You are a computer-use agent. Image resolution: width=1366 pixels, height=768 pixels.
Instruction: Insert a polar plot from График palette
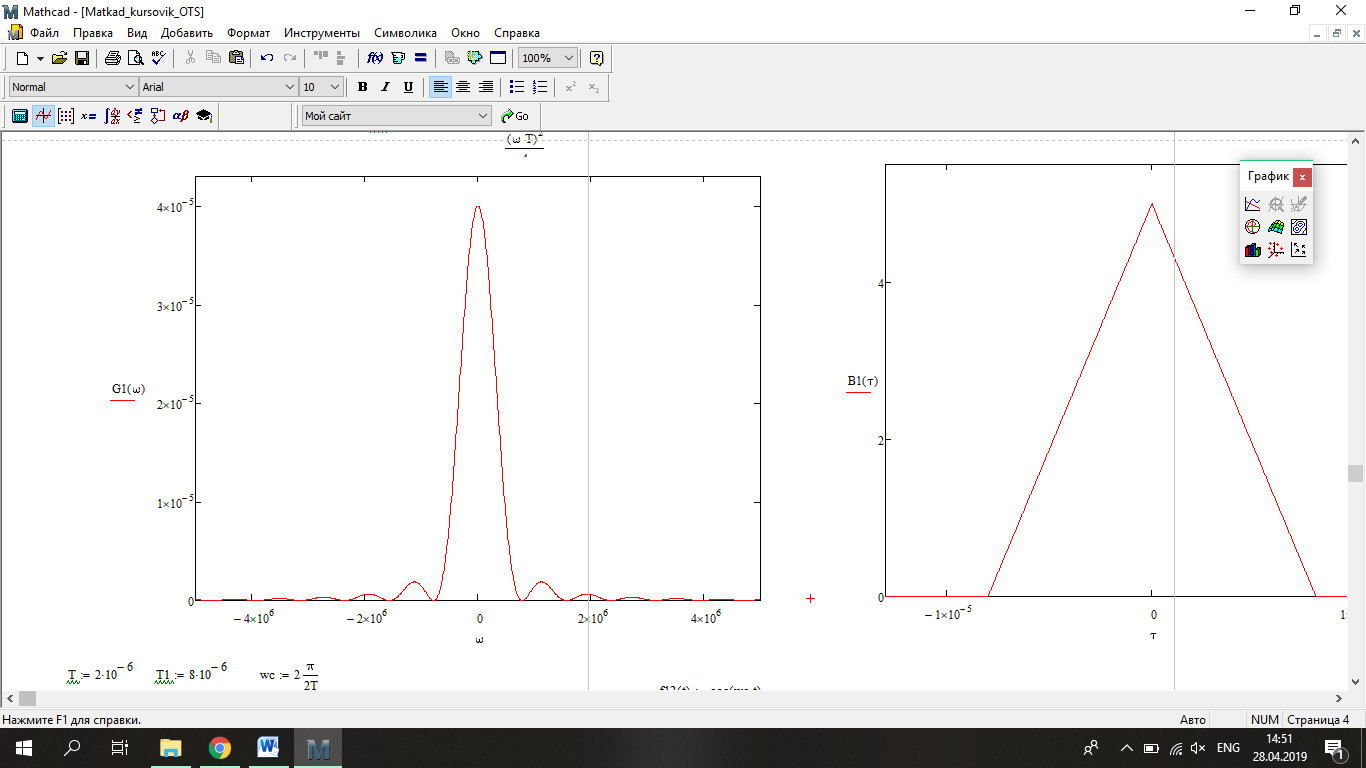click(1252, 227)
